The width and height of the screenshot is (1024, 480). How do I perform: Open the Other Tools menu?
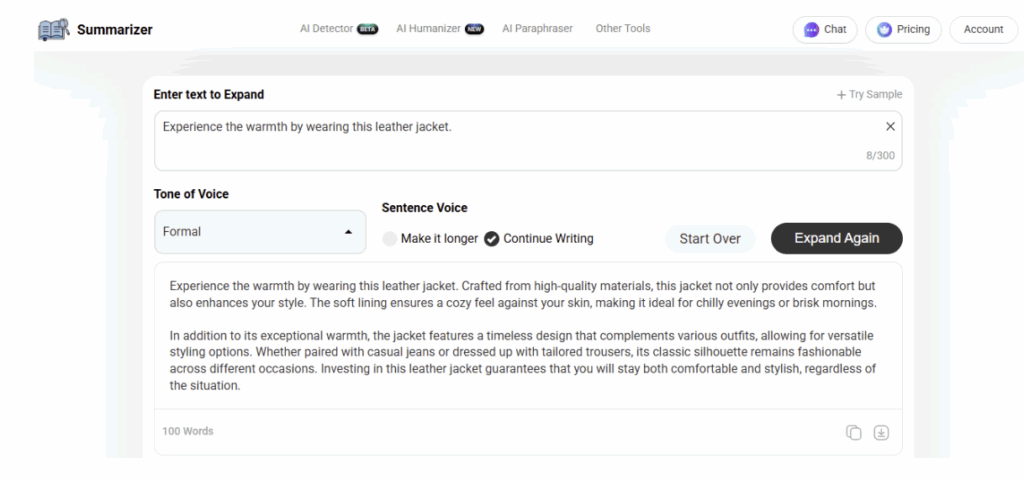click(622, 29)
